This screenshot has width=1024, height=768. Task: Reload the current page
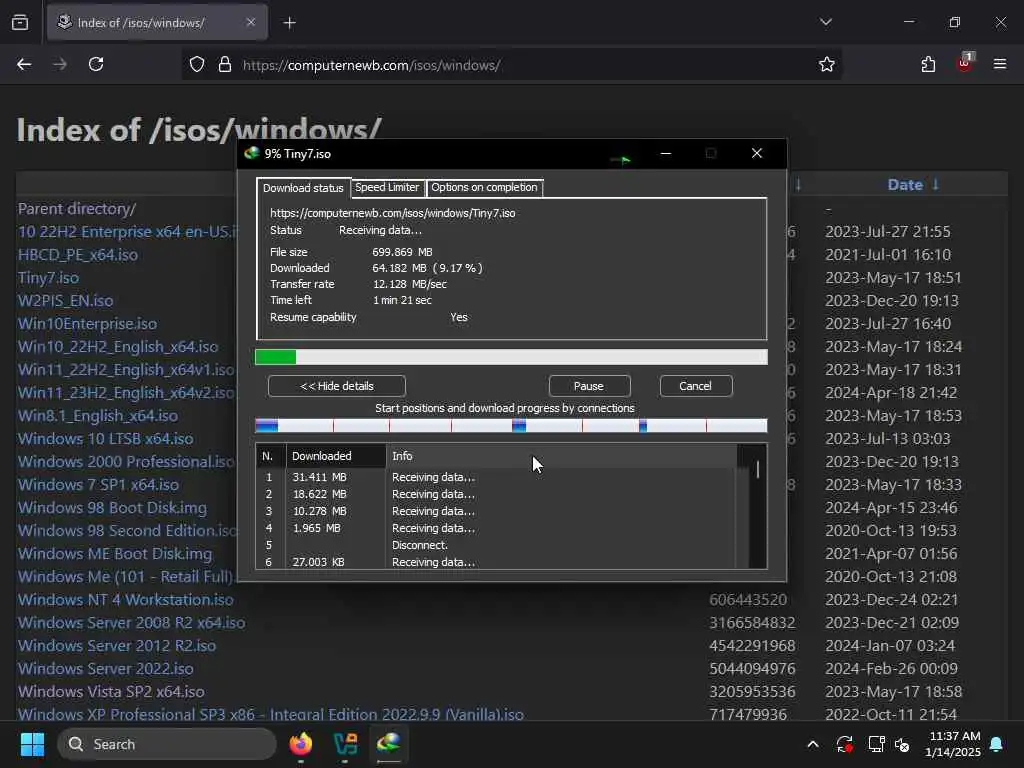pos(96,64)
